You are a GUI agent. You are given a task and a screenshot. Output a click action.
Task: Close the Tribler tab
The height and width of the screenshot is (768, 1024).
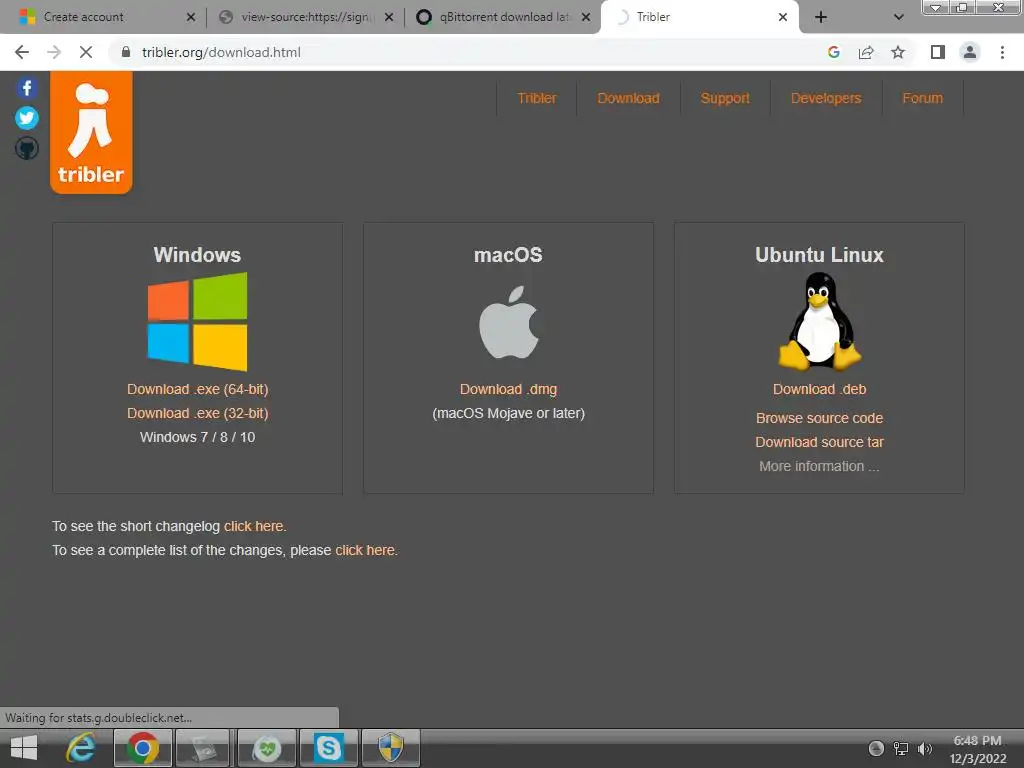click(x=783, y=17)
